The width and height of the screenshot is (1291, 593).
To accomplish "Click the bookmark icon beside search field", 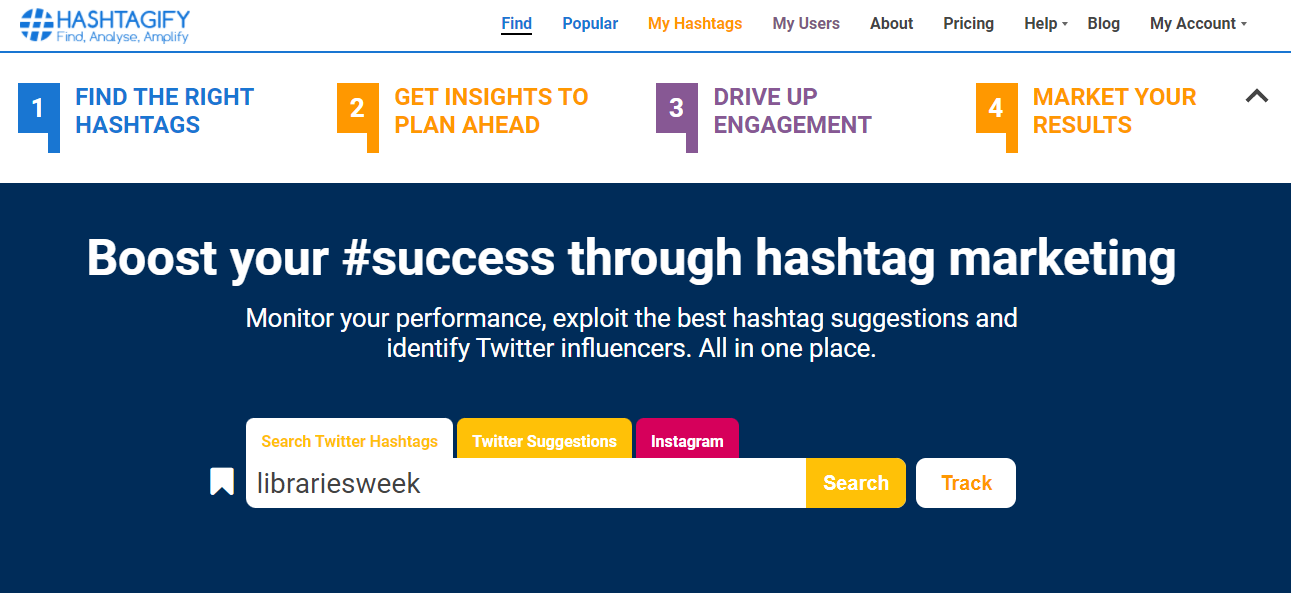I will (x=222, y=482).
